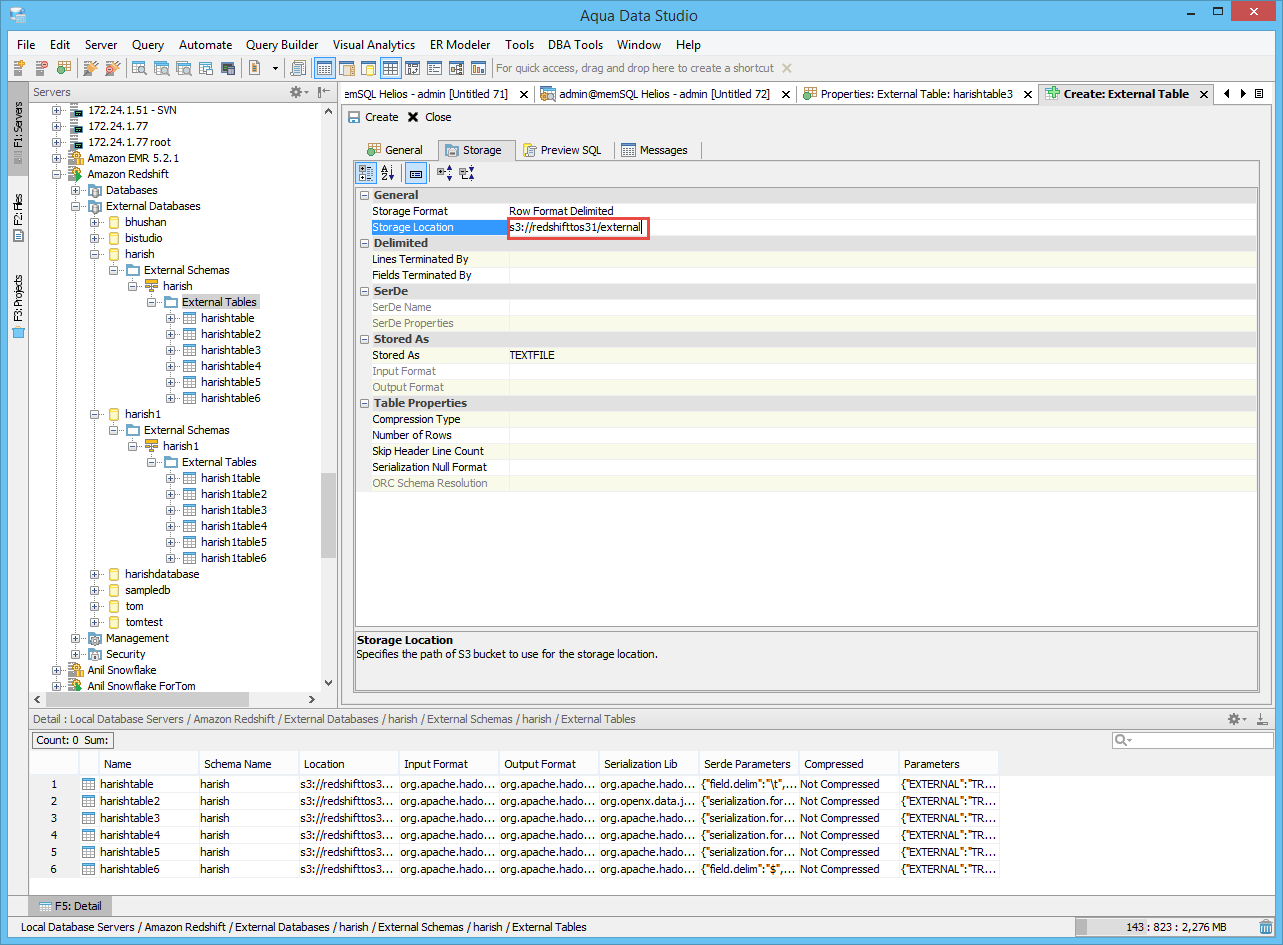Image resolution: width=1283 pixels, height=945 pixels.
Task: Toggle the highlighted table grid view icon
Action: point(390,68)
